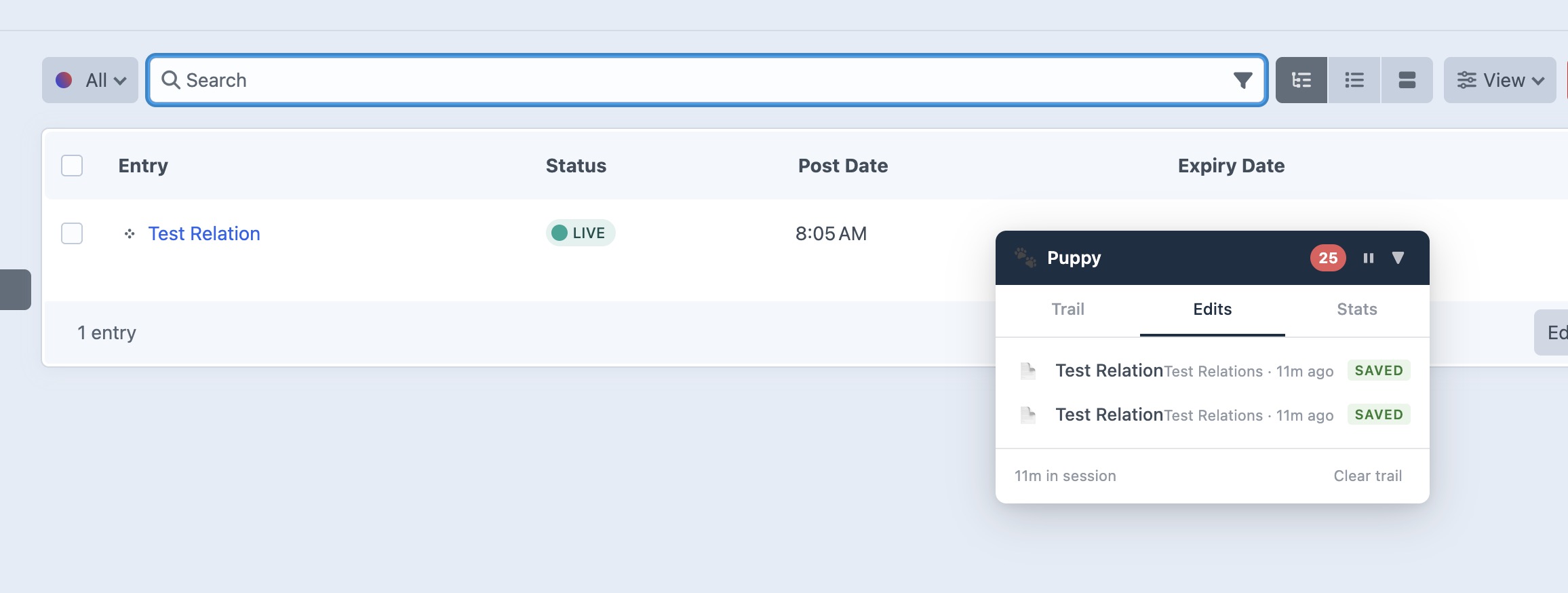
Task: Switch to table list view mode
Action: click(x=1354, y=80)
